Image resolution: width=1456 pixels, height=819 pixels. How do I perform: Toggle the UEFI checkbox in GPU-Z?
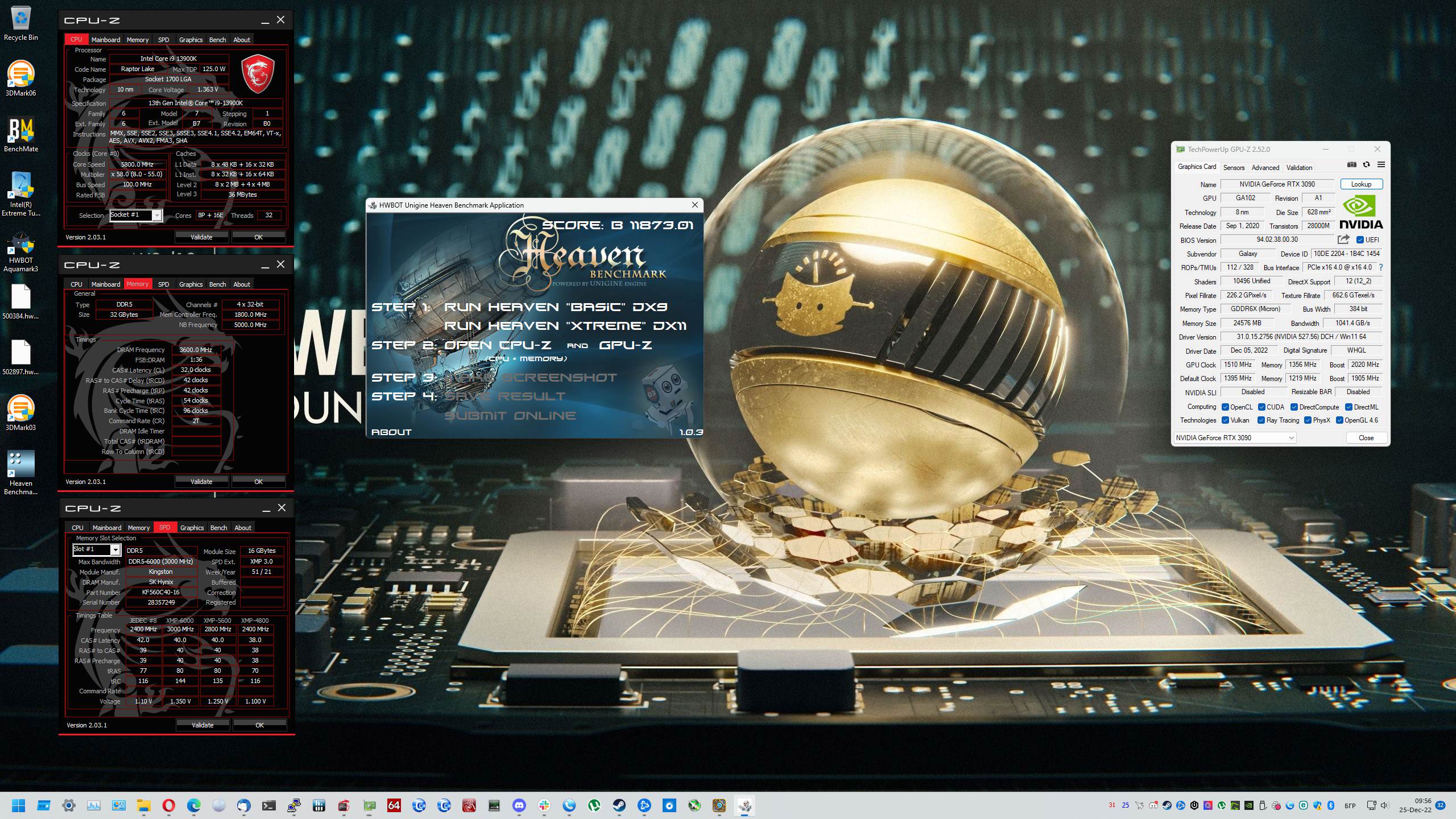[x=1360, y=240]
